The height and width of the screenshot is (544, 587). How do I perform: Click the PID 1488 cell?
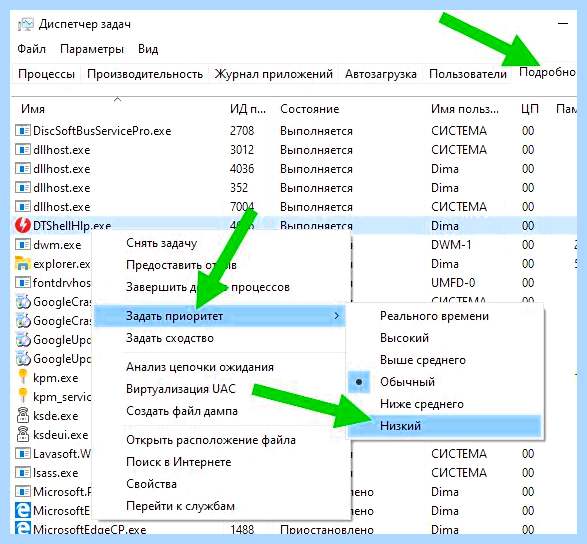(x=242, y=529)
